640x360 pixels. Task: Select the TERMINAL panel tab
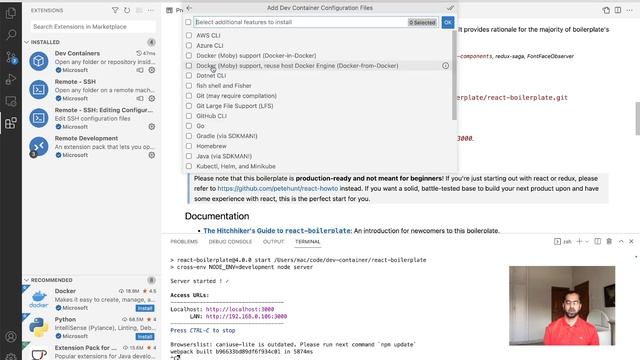click(308, 242)
